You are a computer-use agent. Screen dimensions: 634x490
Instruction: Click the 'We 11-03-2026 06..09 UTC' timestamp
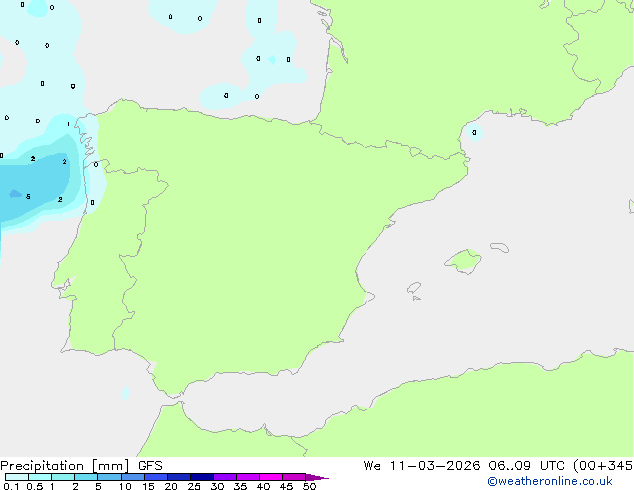[x=466, y=466]
